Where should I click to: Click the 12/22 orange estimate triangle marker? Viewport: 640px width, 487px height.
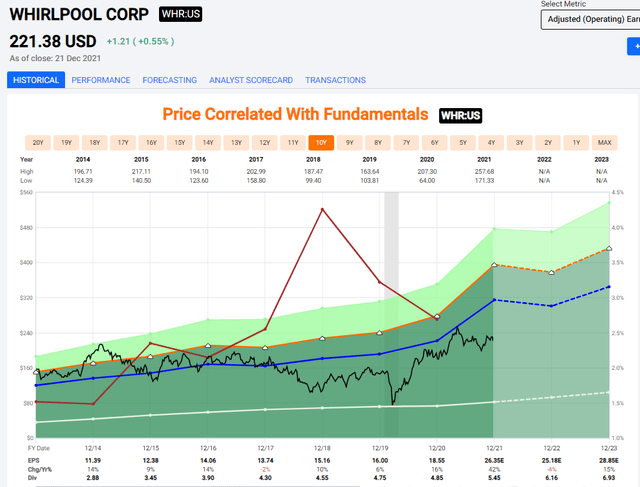(551, 272)
